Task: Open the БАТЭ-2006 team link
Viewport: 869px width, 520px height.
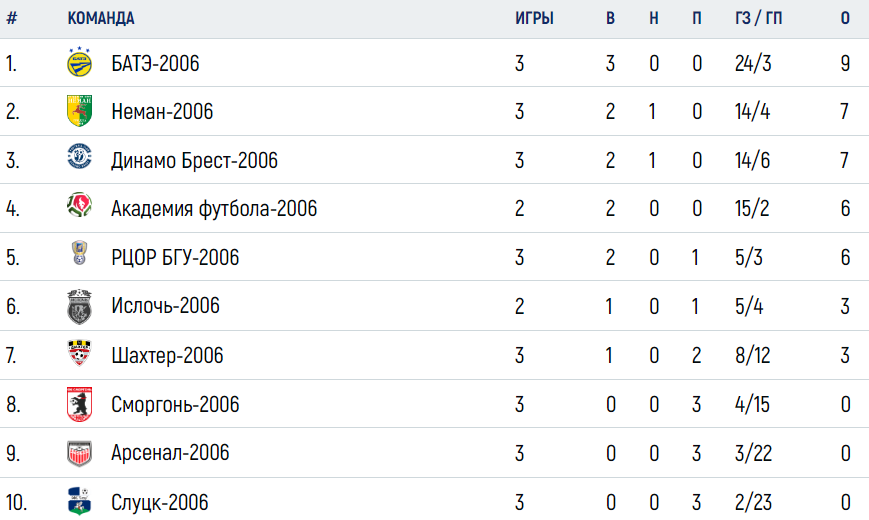Action: (x=155, y=63)
